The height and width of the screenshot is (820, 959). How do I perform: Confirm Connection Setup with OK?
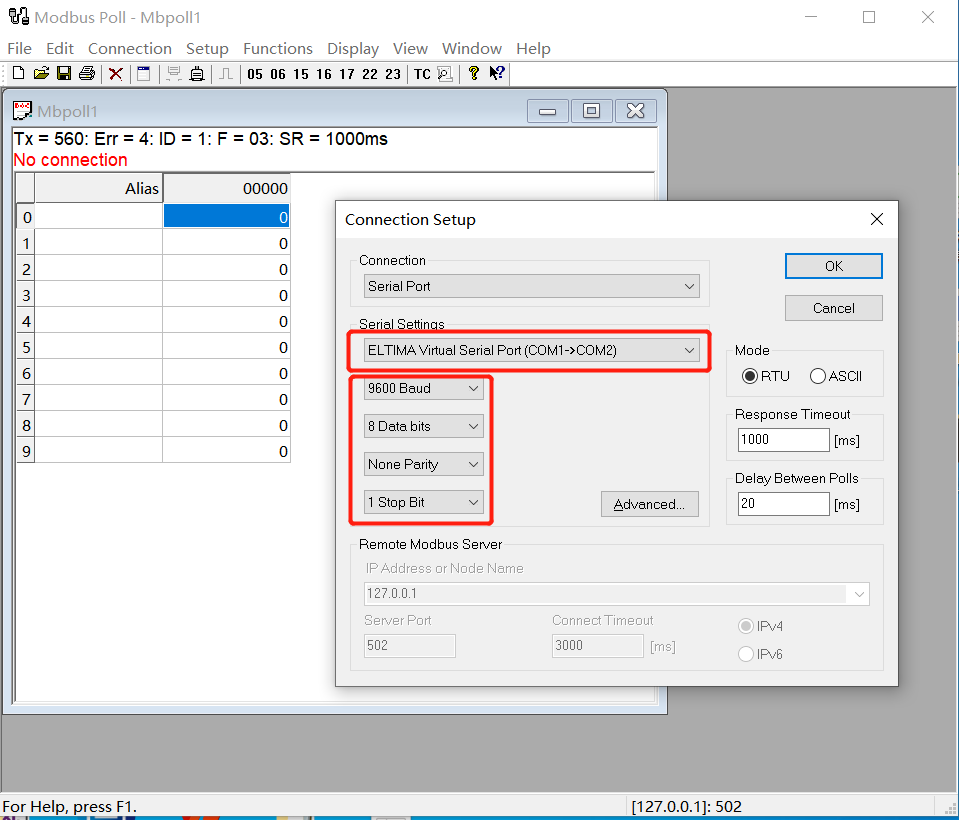[x=834, y=266]
